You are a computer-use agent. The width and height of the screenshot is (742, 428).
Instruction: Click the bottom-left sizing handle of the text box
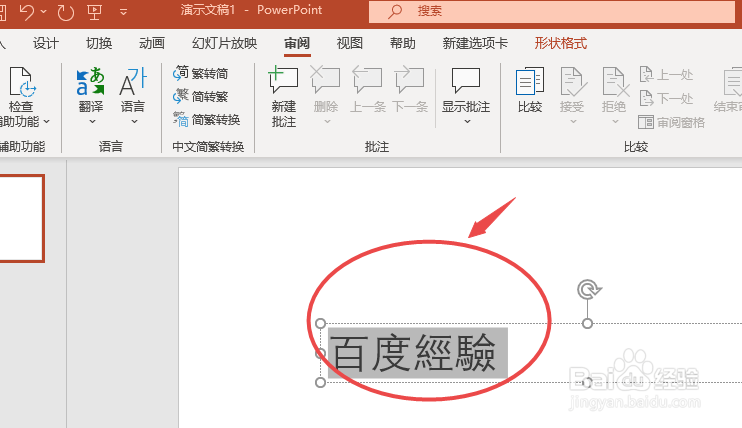[x=320, y=382]
